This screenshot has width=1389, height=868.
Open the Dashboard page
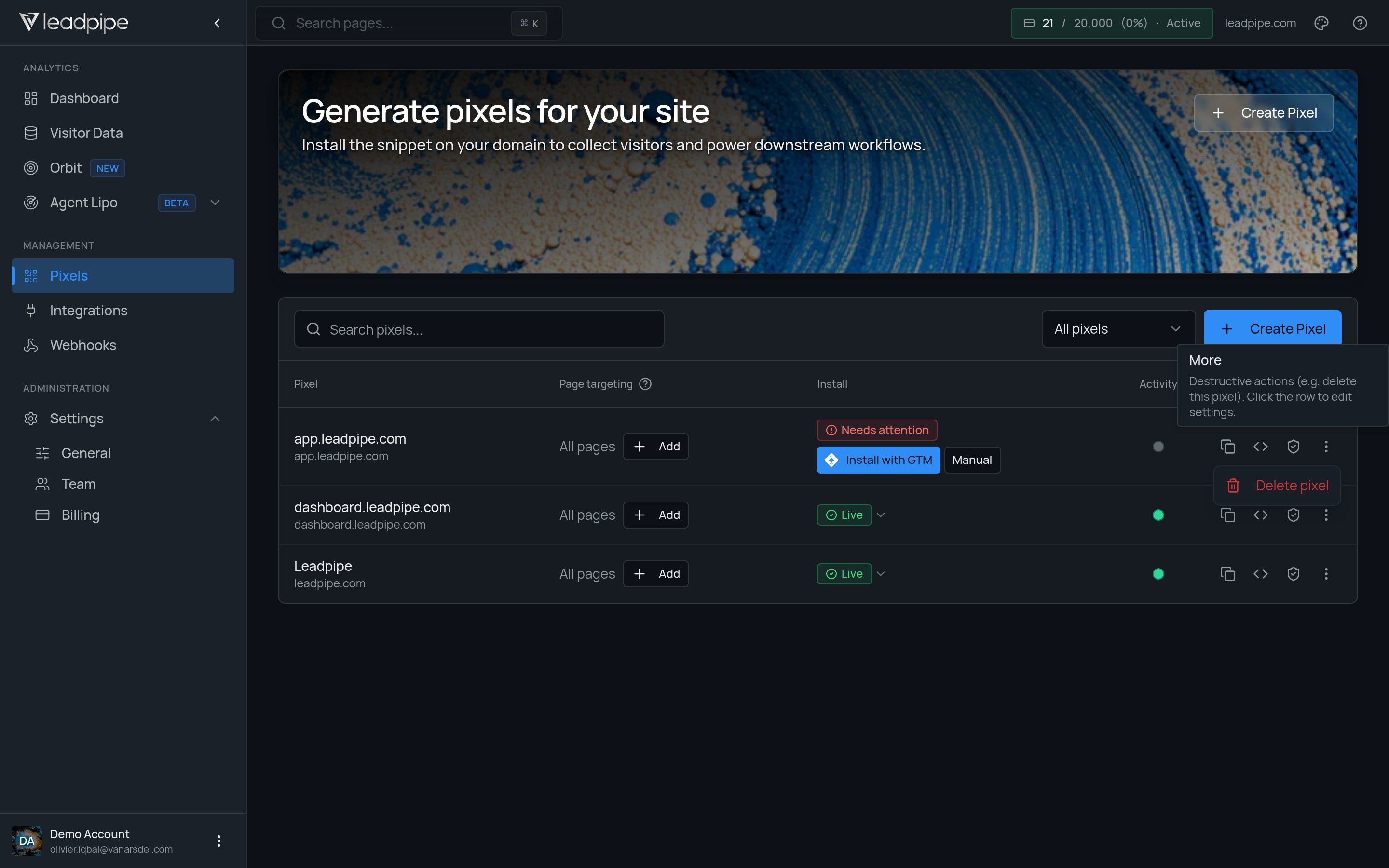(x=123, y=98)
